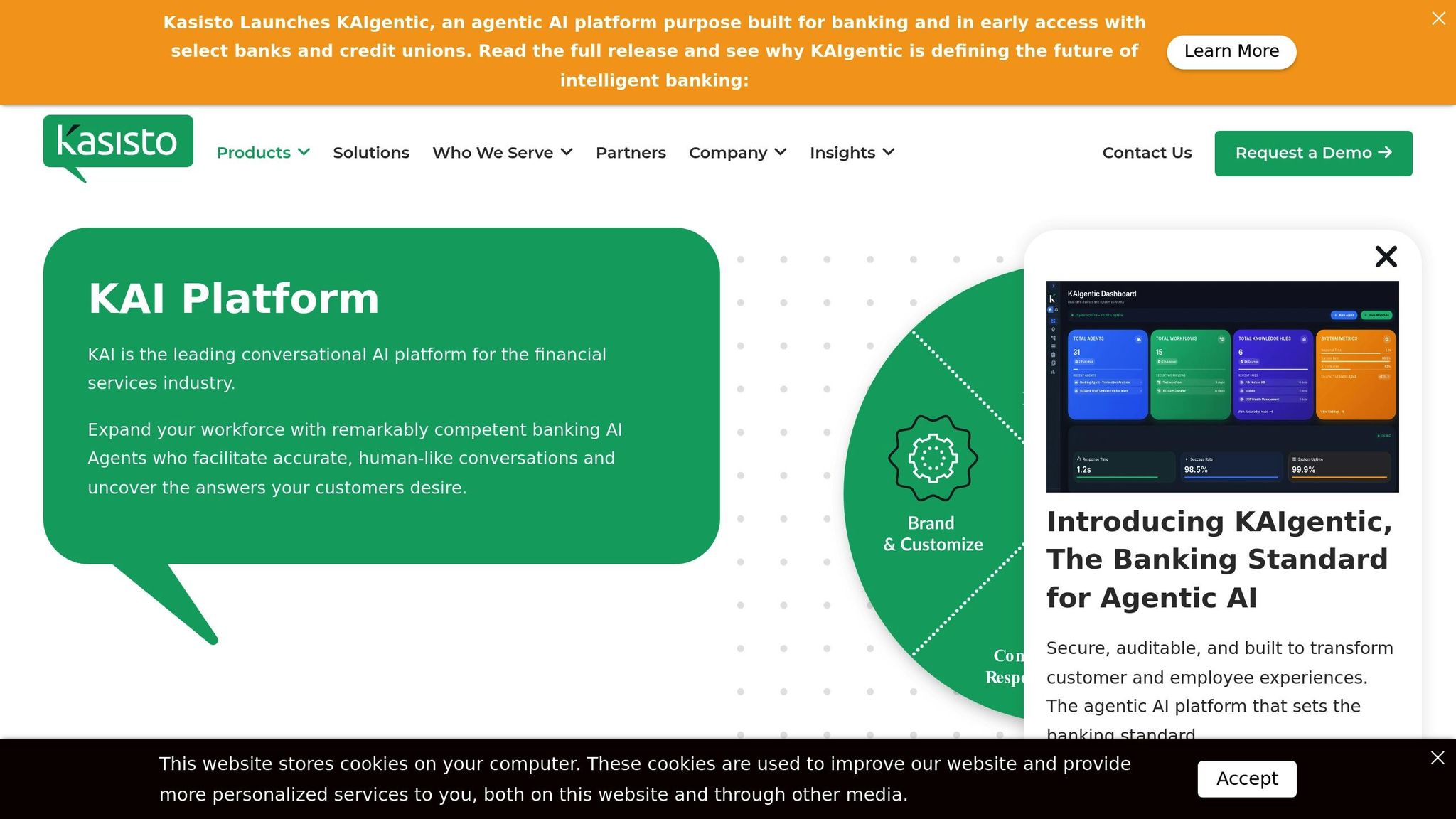Click the Introducing KAIgentic headline
This screenshot has width=1456, height=819.
pos(1219,560)
